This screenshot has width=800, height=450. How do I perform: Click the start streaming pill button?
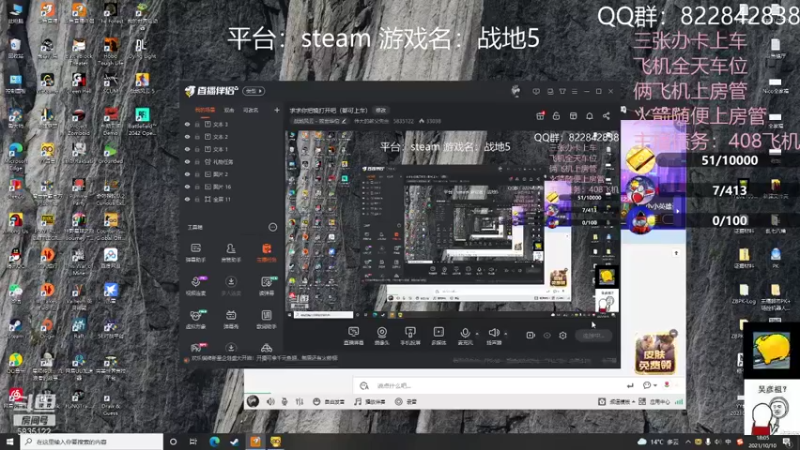click(x=593, y=335)
